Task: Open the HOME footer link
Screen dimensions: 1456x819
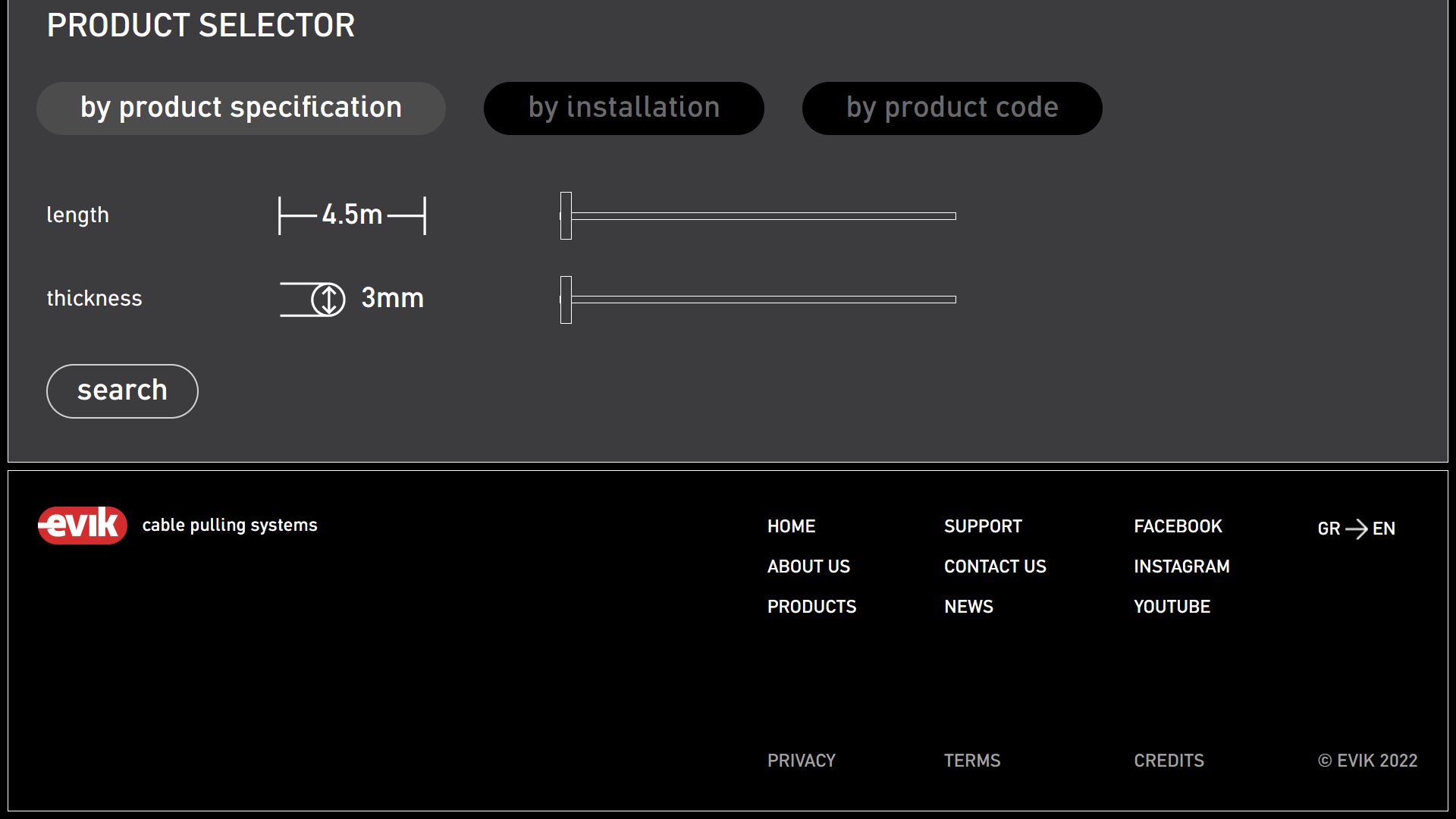Action: 791,526
